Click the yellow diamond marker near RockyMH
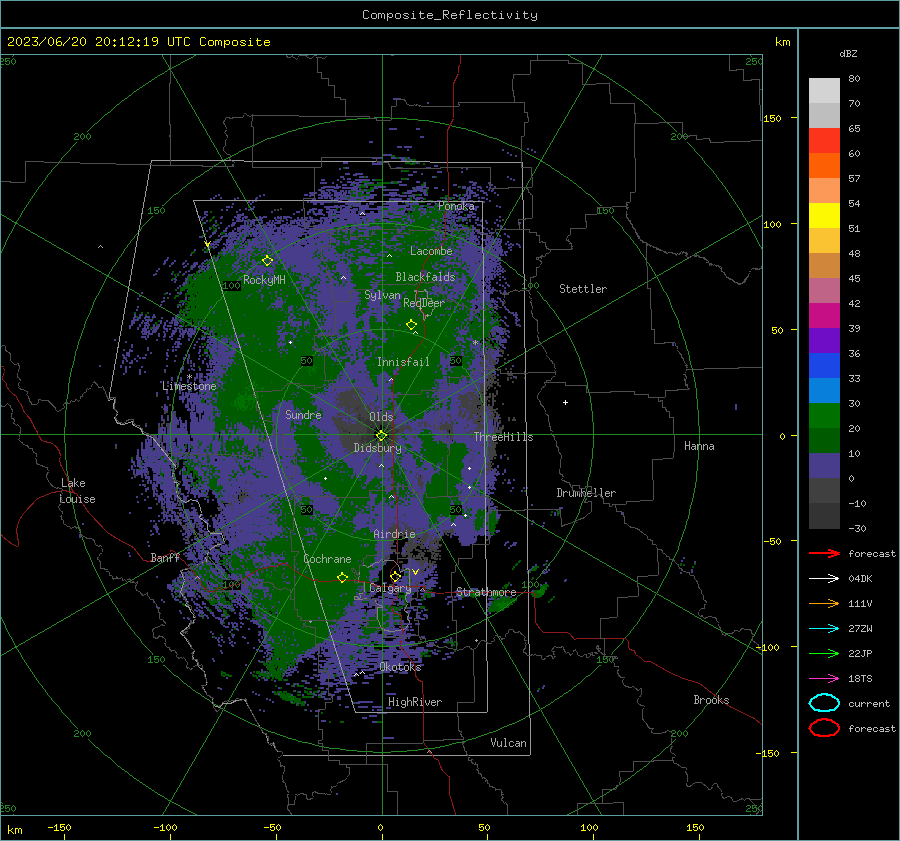This screenshot has height=841, width=900. [x=267, y=261]
